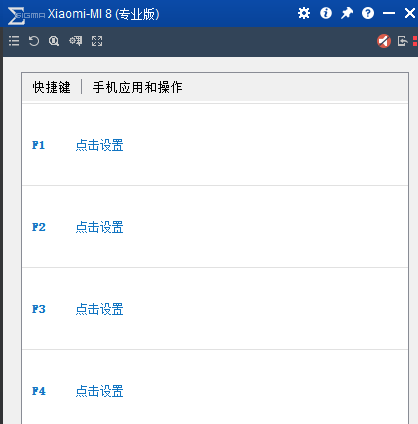This screenshot has width=418, height=424.
Task: Pin the window with the pushpin icon
Action: tap(347, 13)
